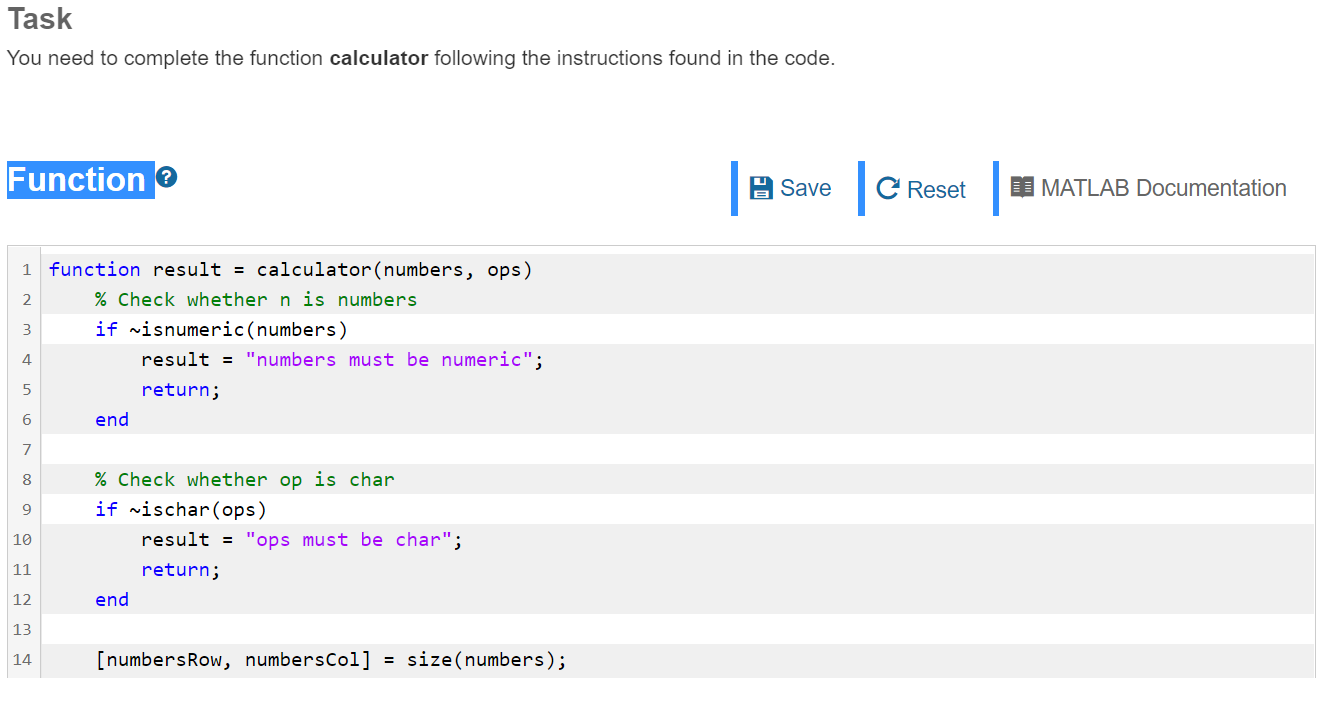Click the Reset circular arrow icon
1330x702 pixels.
click(887, 189)
